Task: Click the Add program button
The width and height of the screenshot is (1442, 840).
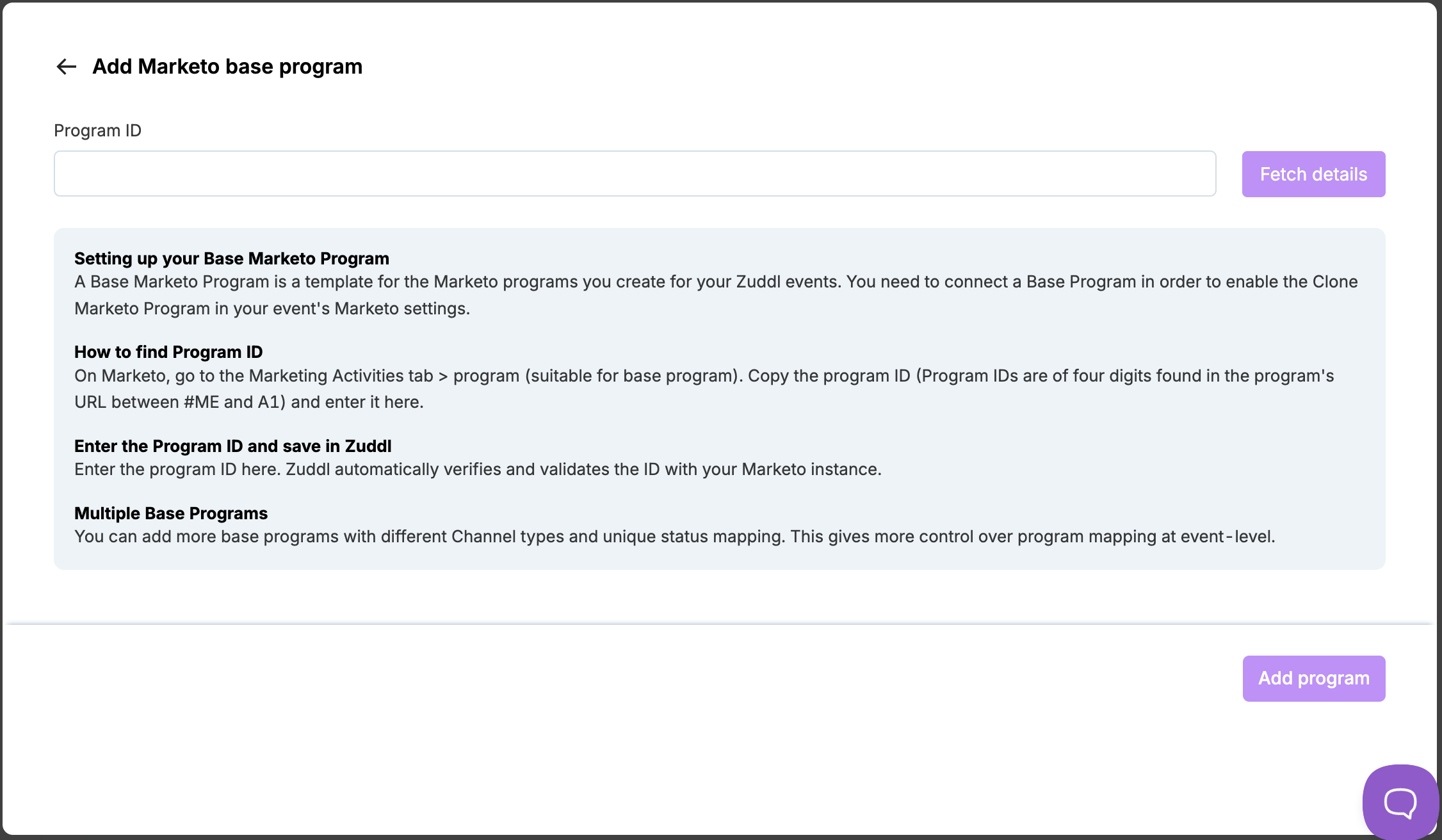Action: pos(1313,678)
